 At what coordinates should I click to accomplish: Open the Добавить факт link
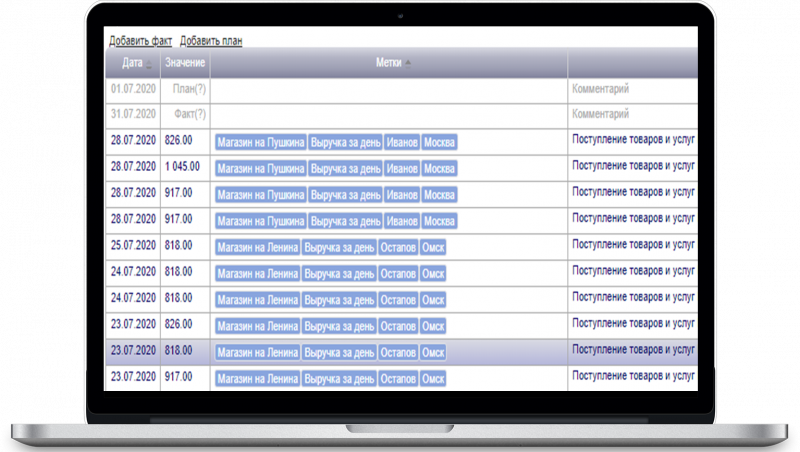140,41
